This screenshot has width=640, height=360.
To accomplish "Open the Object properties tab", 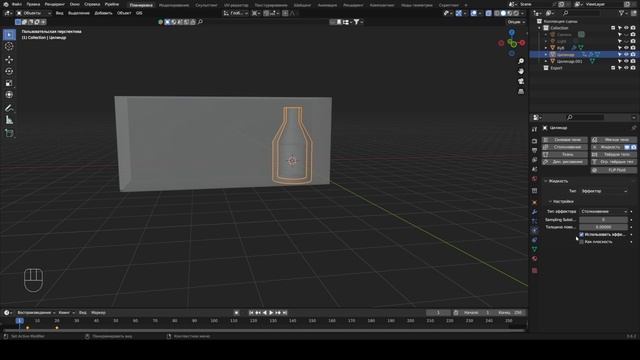I will pyautogui.click(x=534, y=202).
